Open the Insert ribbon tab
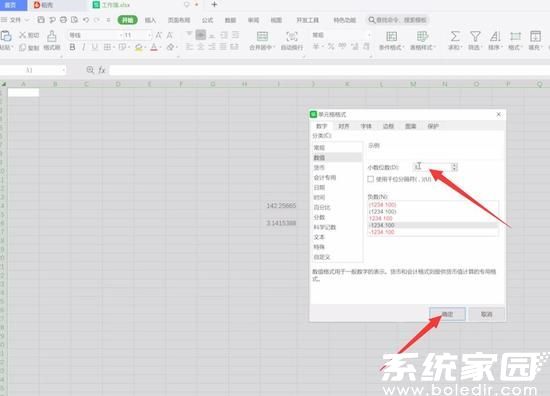The height and width of the screenshot is (396, 550). point(150,20)
